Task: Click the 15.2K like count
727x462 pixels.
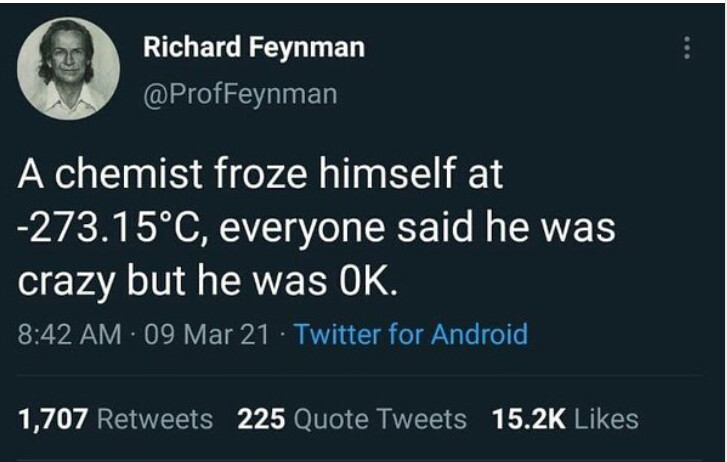Action: point(530,418)
